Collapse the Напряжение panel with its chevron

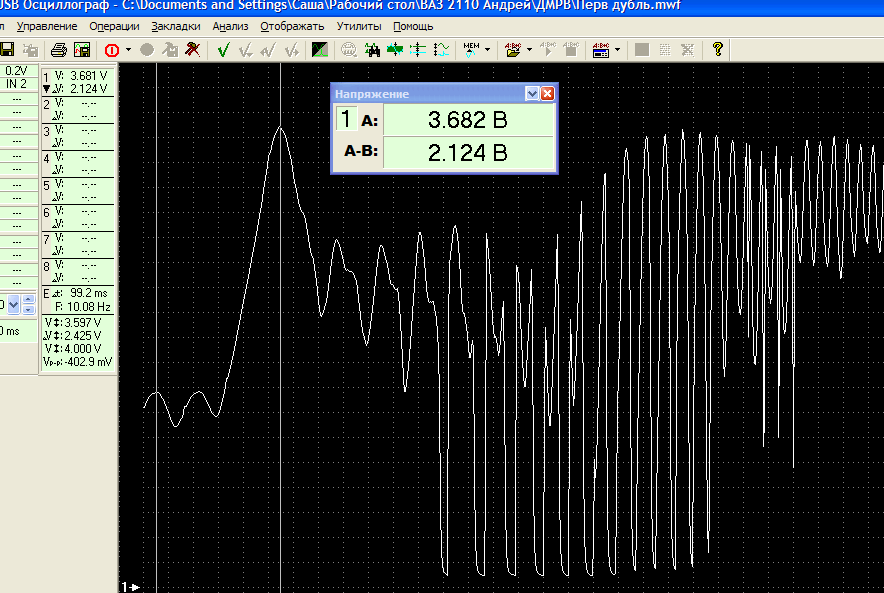pyautogui.click(x=532, y=94)
